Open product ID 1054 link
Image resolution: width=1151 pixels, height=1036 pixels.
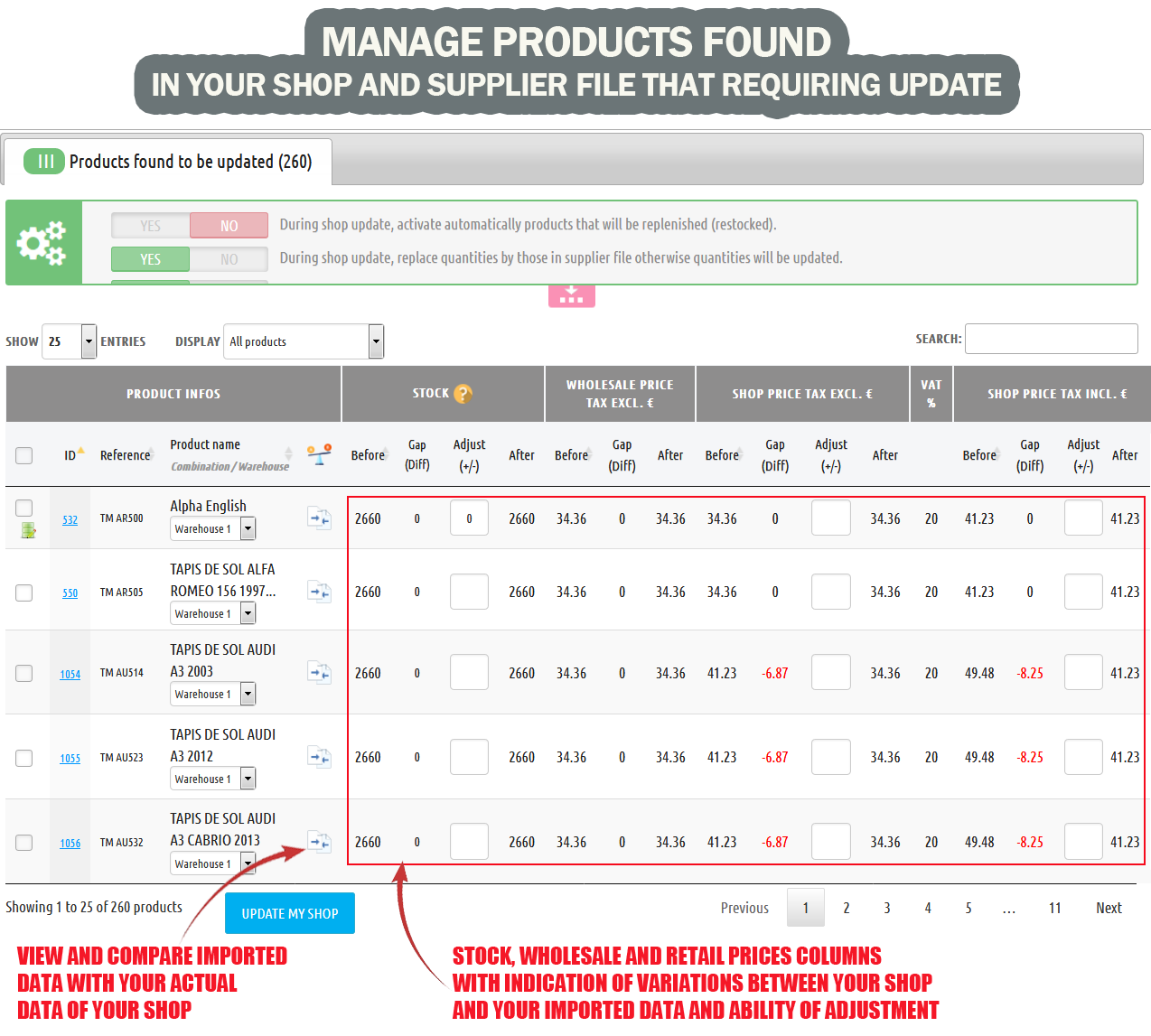70,675
